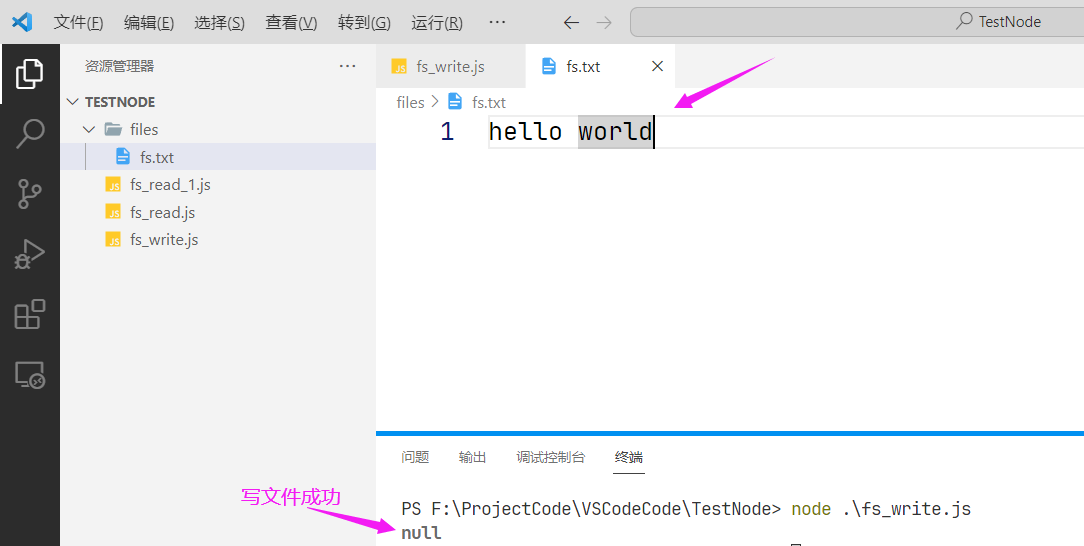Open fs_read.js from explorer
The height and width of the screenshot is (546, 1084).
point(218,212)
